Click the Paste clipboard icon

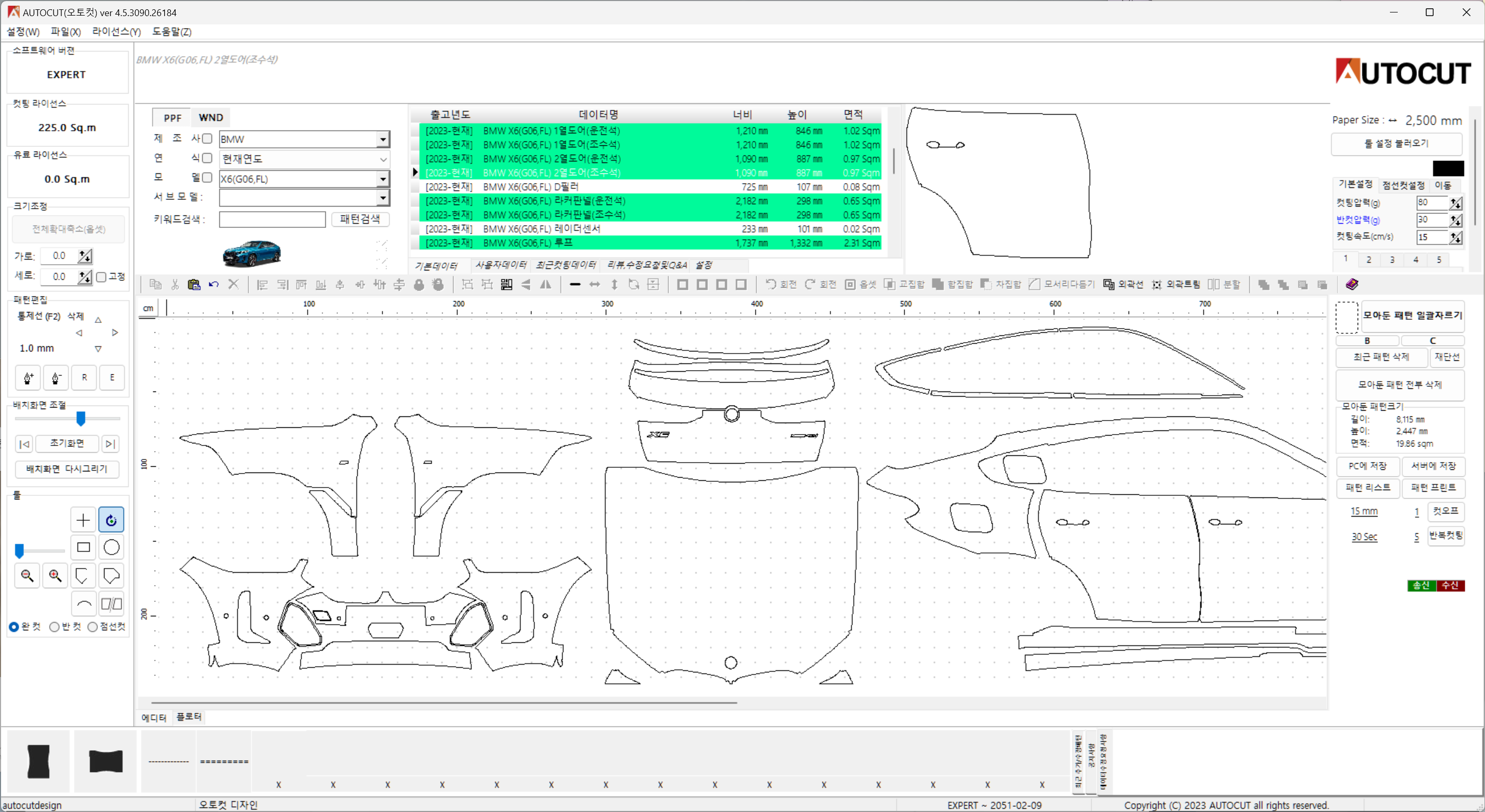point(194,284)
